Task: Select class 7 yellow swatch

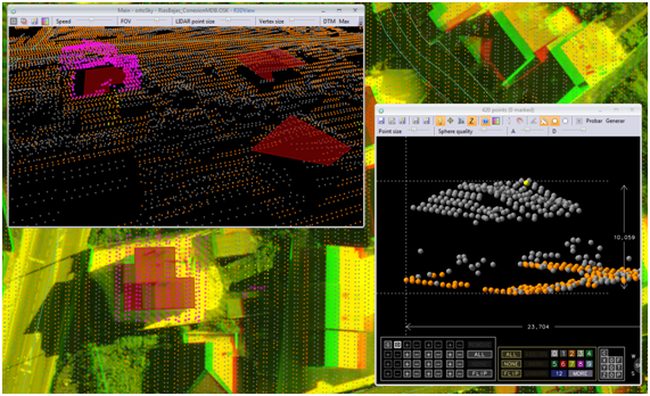Action: (572, 364)
